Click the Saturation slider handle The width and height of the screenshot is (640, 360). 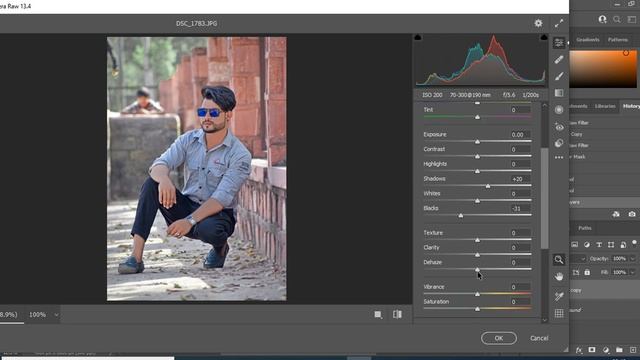[477, 309]
